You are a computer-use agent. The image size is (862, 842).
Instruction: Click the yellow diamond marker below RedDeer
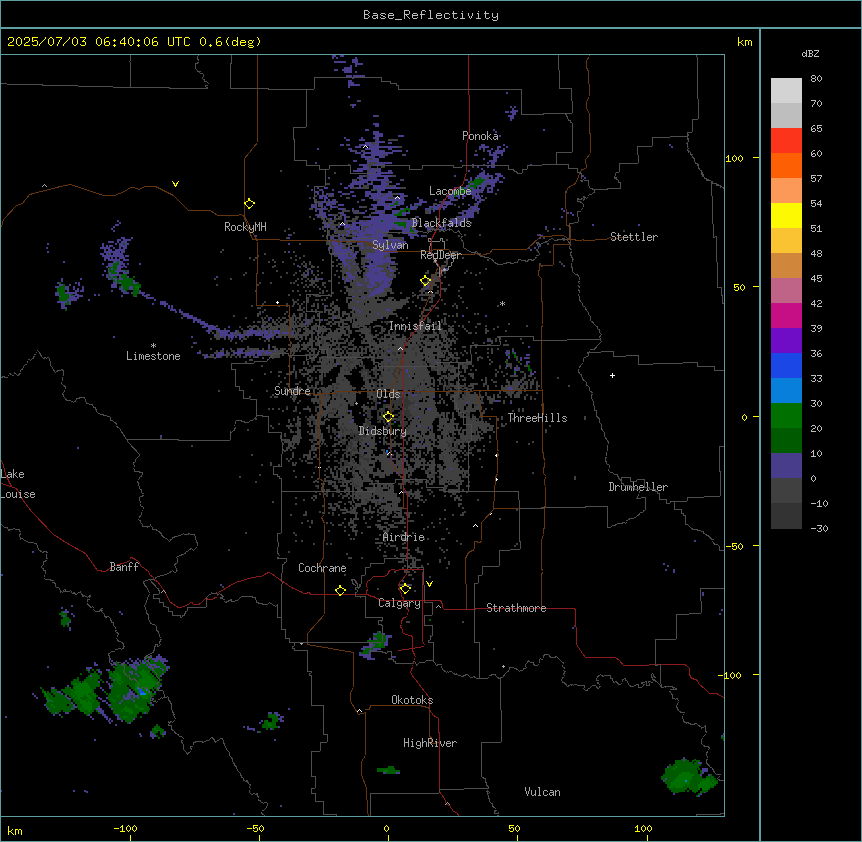pyautogui.click(x=426, y=281)
